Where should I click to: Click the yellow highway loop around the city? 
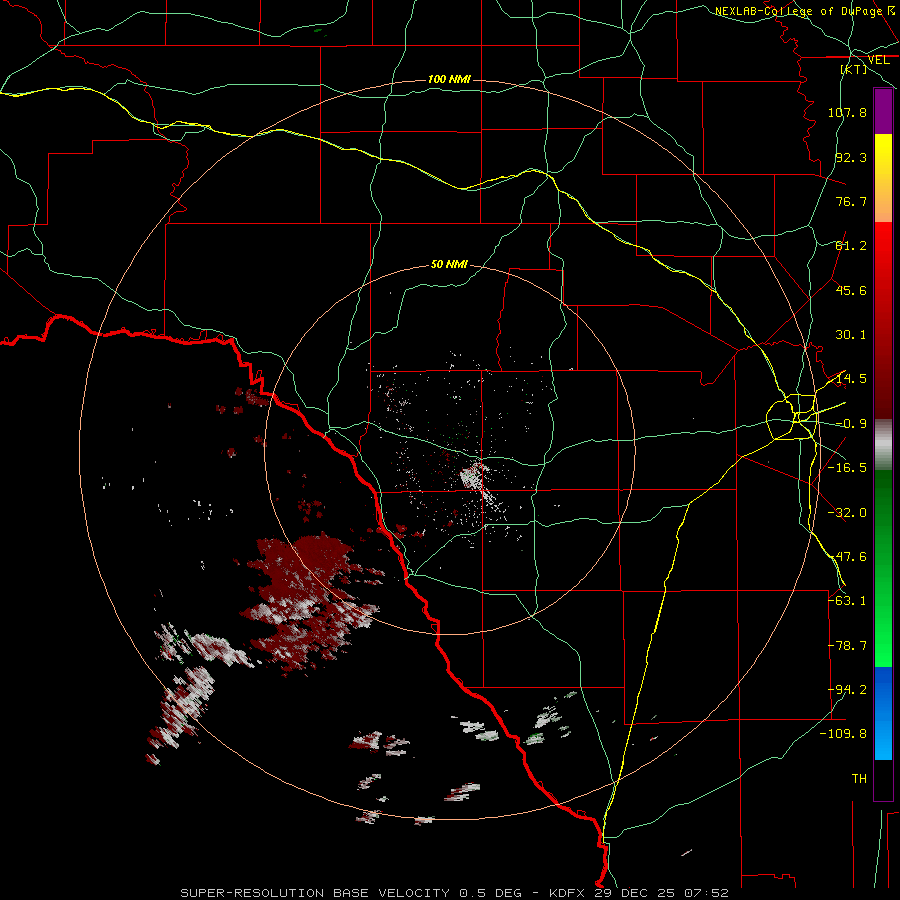[792, 417]
